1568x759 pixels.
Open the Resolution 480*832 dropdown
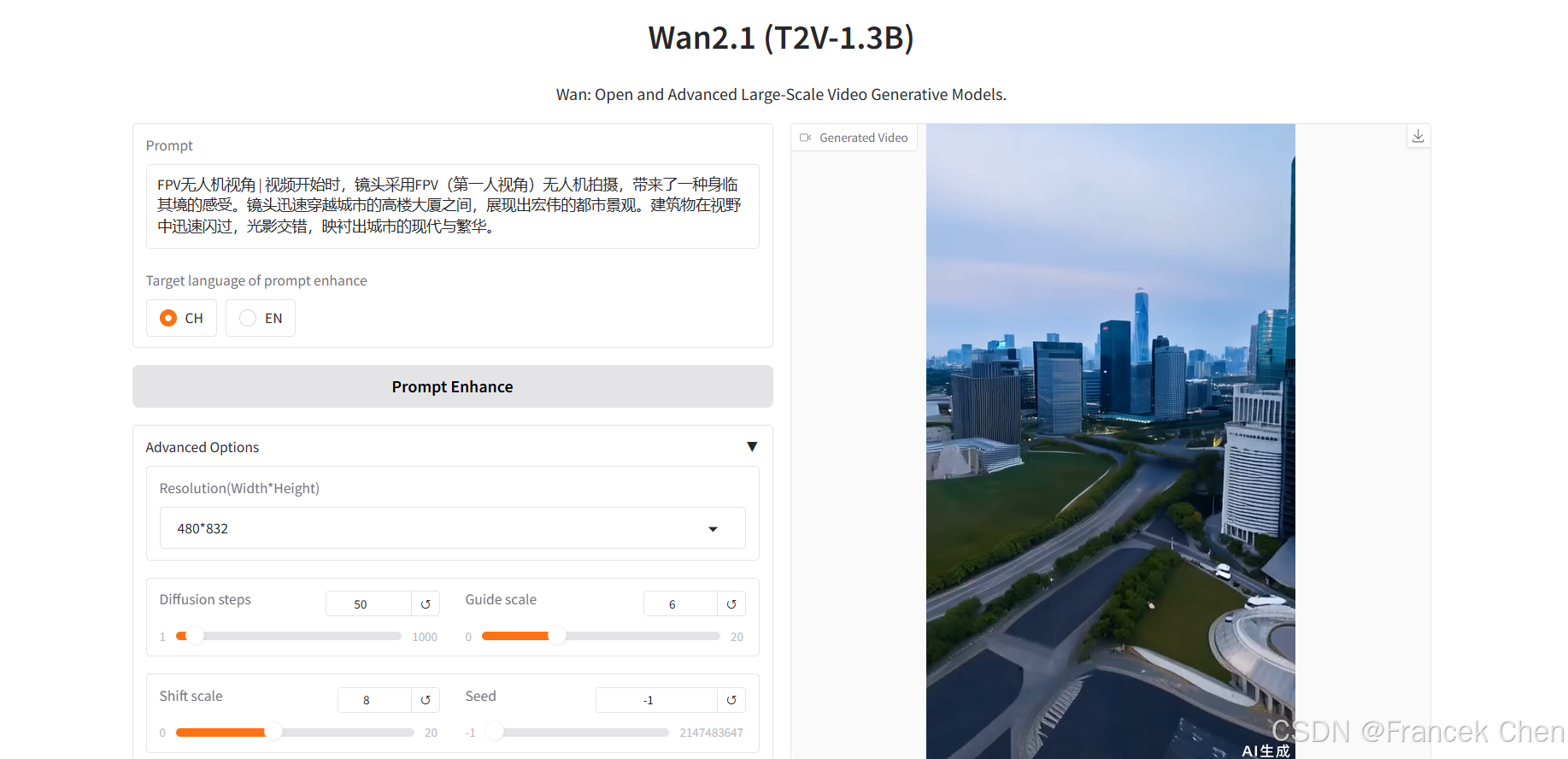453,528
